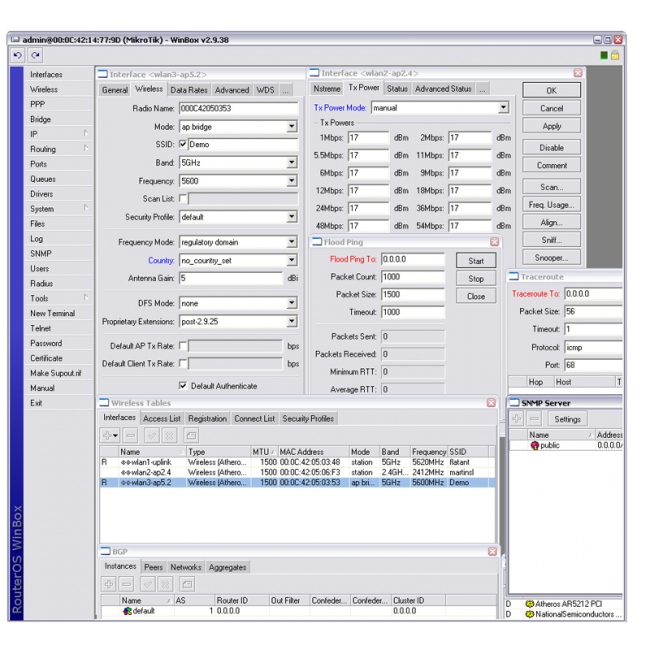Image resolution: width=650 pixels, height=650 pixels.
Task: Click the checkmark enable icon in Wireless Tables
Action: pos(152,435)
